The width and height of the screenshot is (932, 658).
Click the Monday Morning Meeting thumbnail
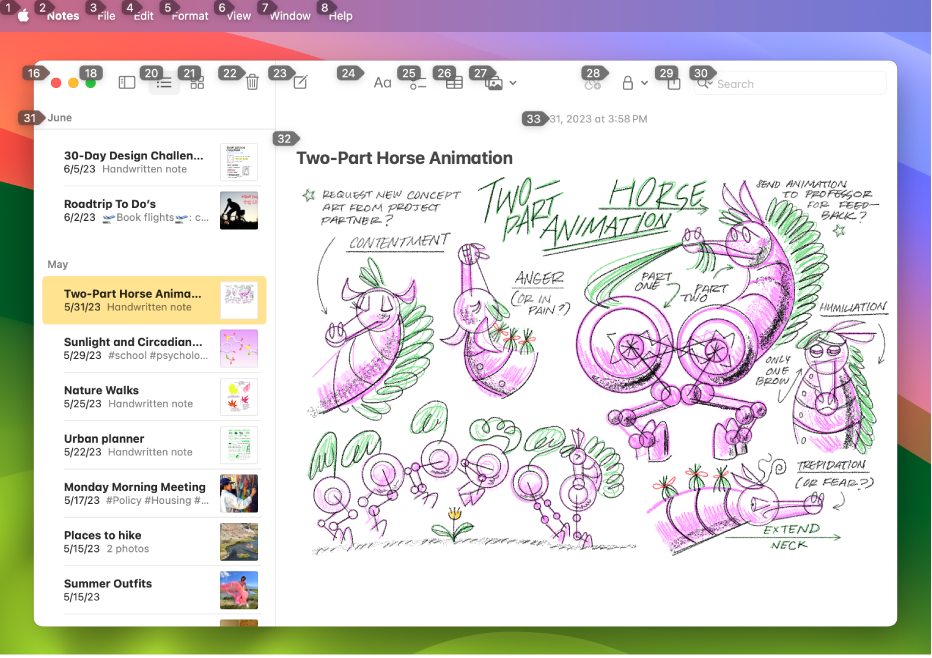pyautogui.click(x=239, y=493)
